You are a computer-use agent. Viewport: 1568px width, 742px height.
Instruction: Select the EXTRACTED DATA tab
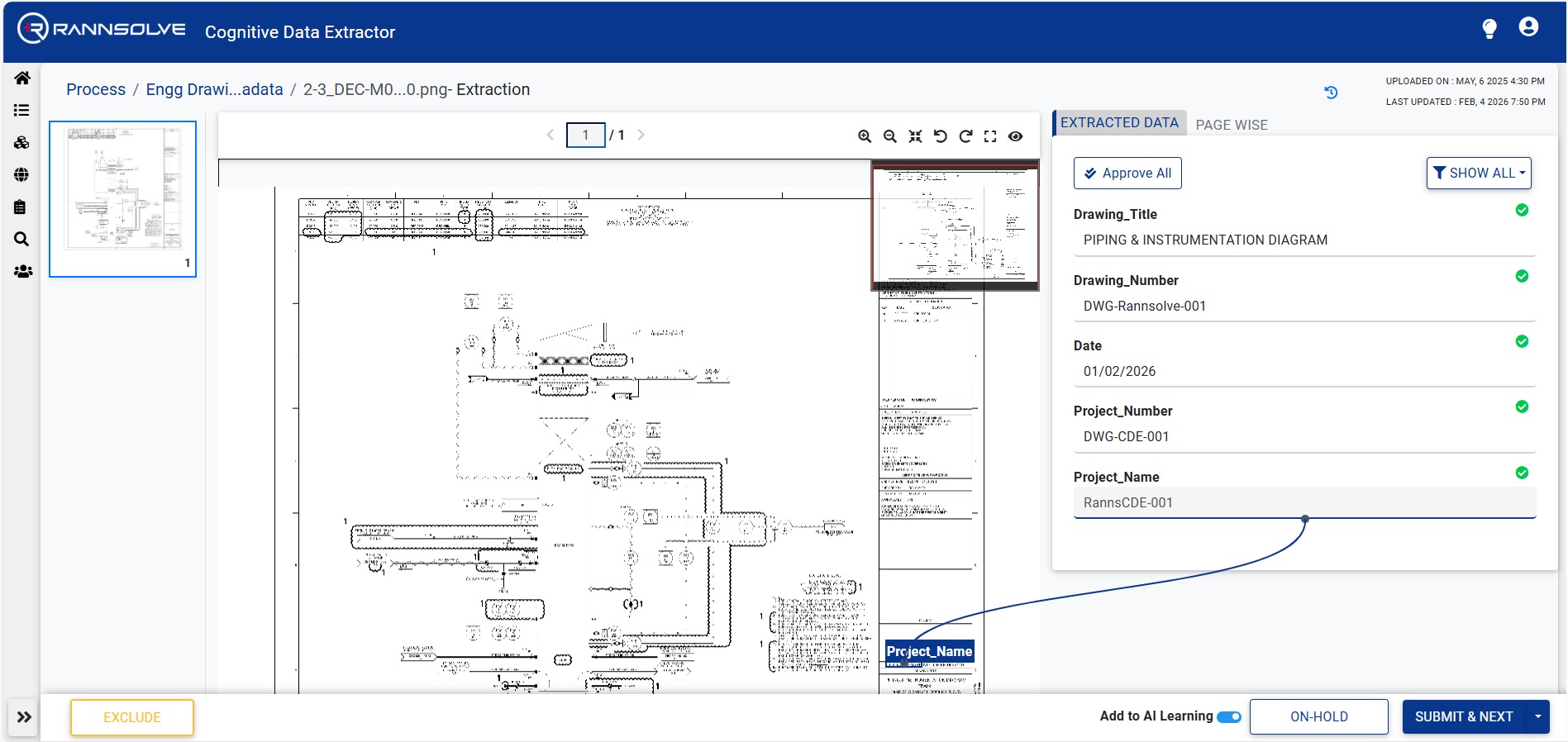point(1119,123)
